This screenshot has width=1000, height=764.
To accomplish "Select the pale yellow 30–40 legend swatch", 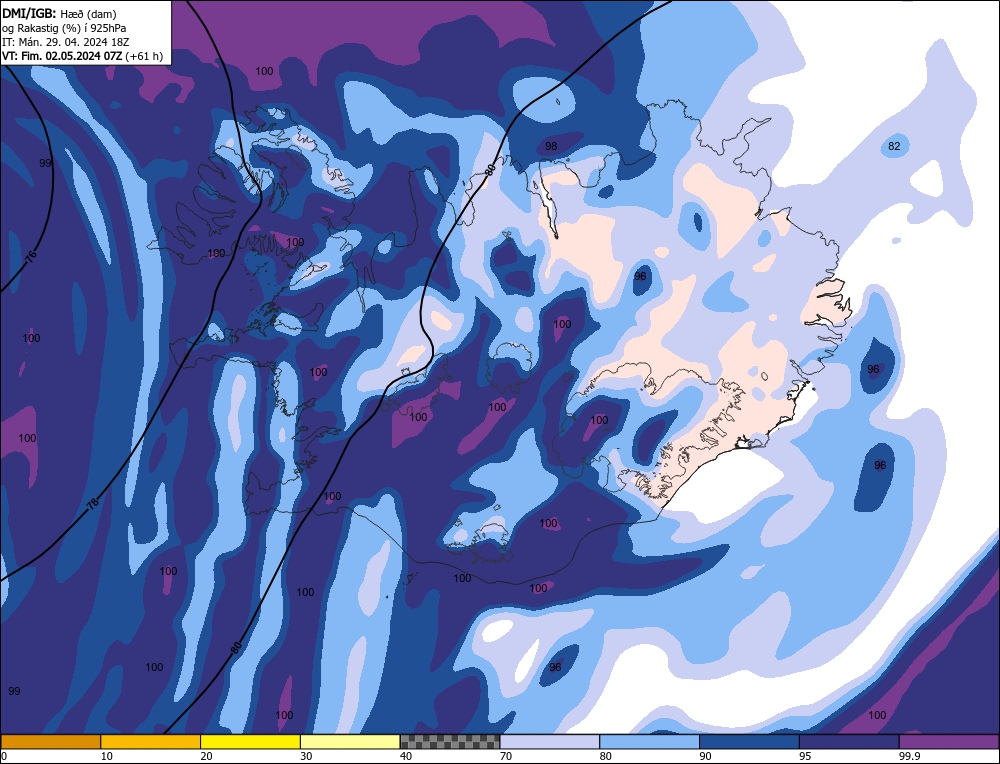I will [350, 741].
